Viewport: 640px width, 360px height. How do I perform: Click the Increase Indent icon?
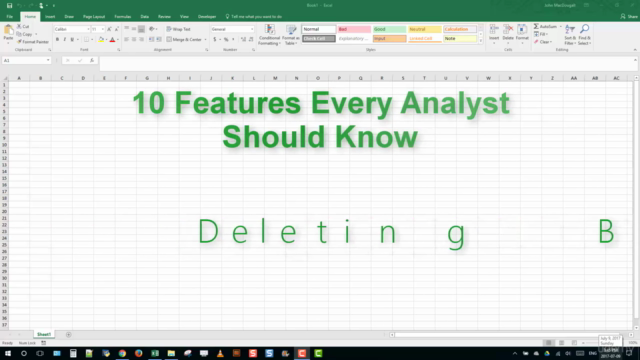[159, 40]
